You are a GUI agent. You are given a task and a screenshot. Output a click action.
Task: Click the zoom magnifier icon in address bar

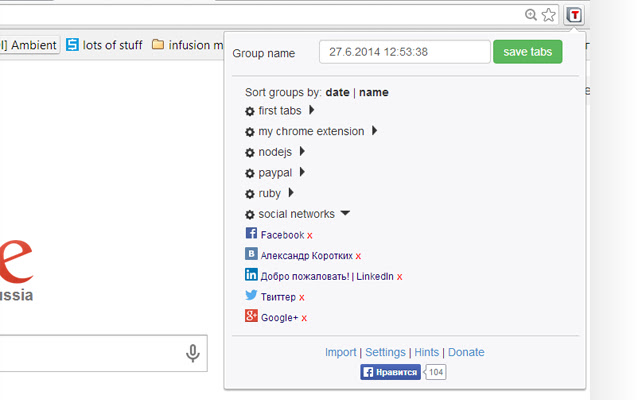[531, 15]
